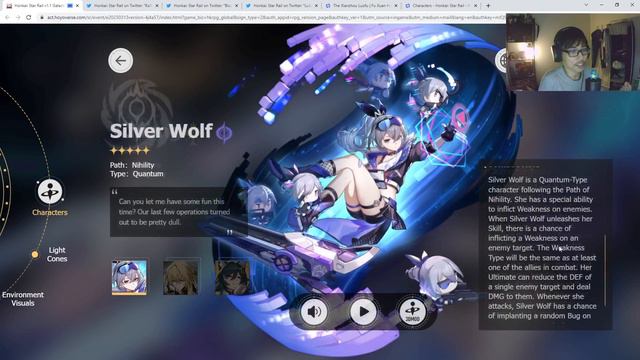Screen dimensions: 640x360
Task: Click the Quantum type symbol beside Silver Wolf
Action: pos(224,132)
